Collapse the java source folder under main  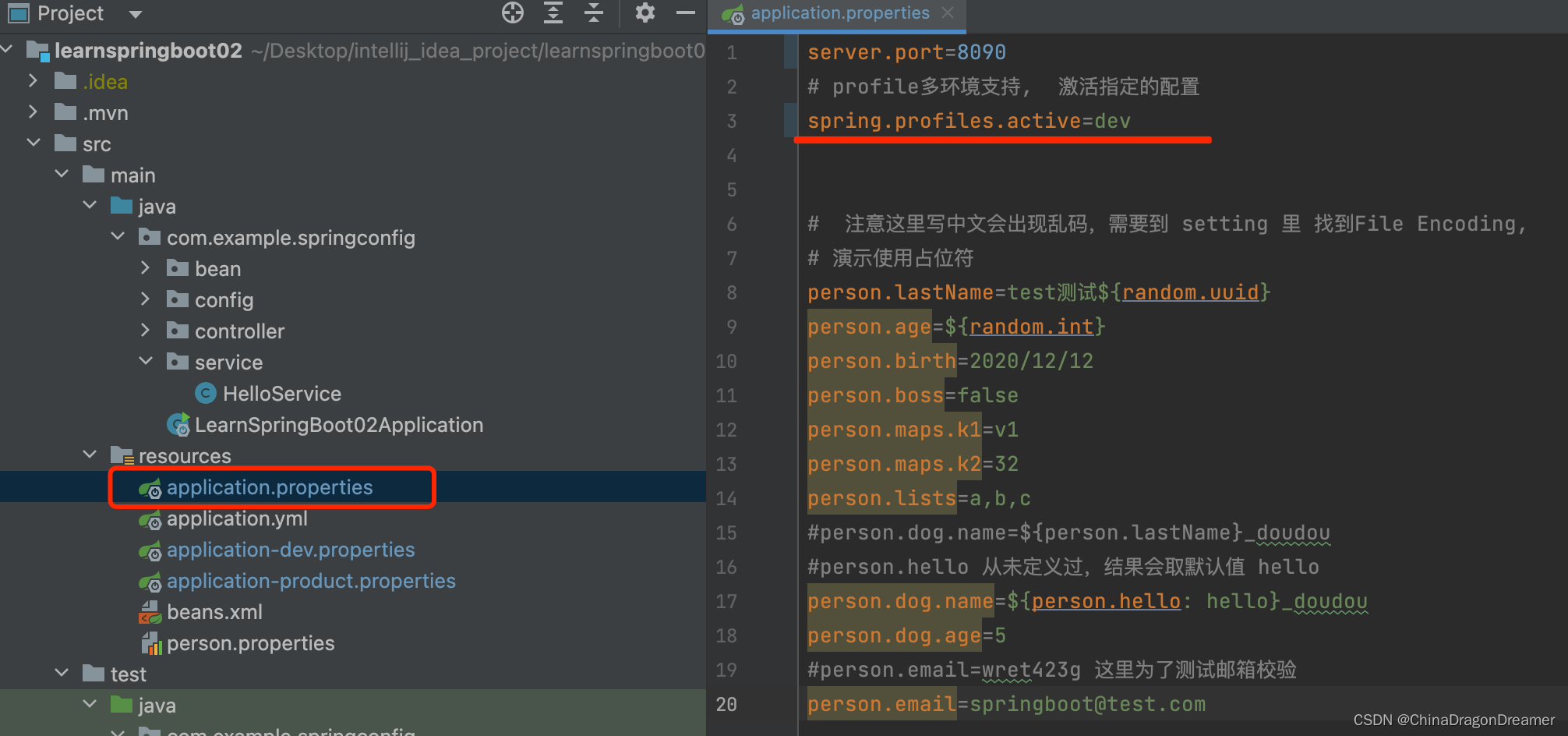click(90, 205)
